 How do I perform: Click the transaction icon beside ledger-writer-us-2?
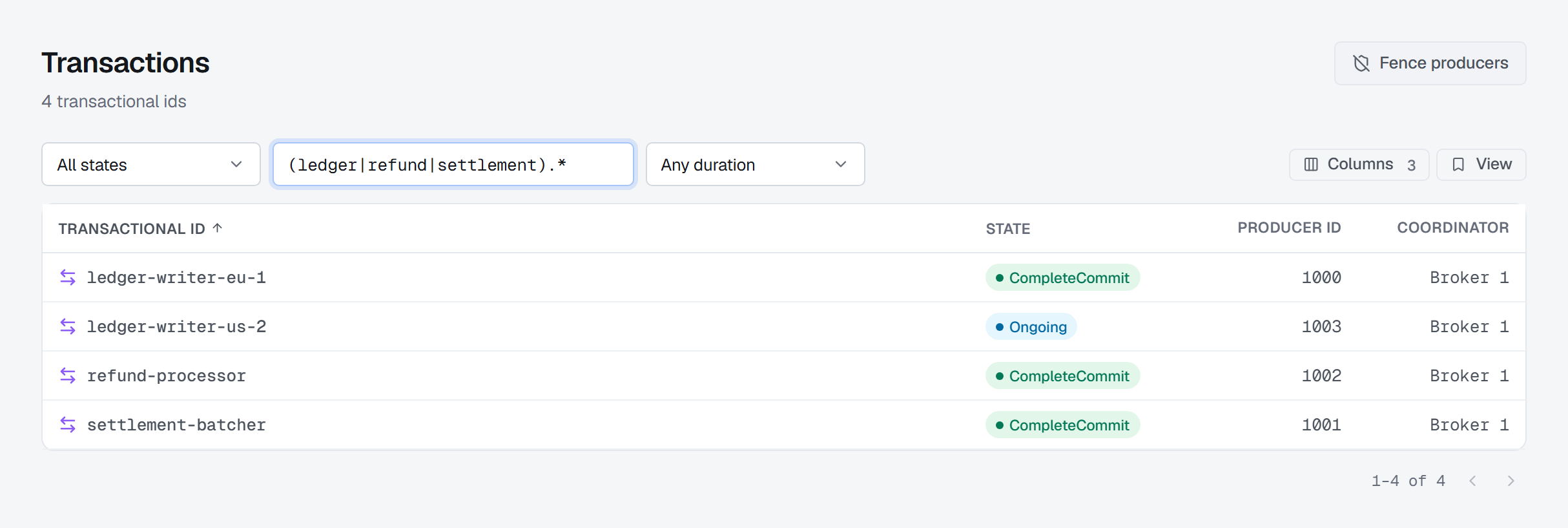[68, 326]
